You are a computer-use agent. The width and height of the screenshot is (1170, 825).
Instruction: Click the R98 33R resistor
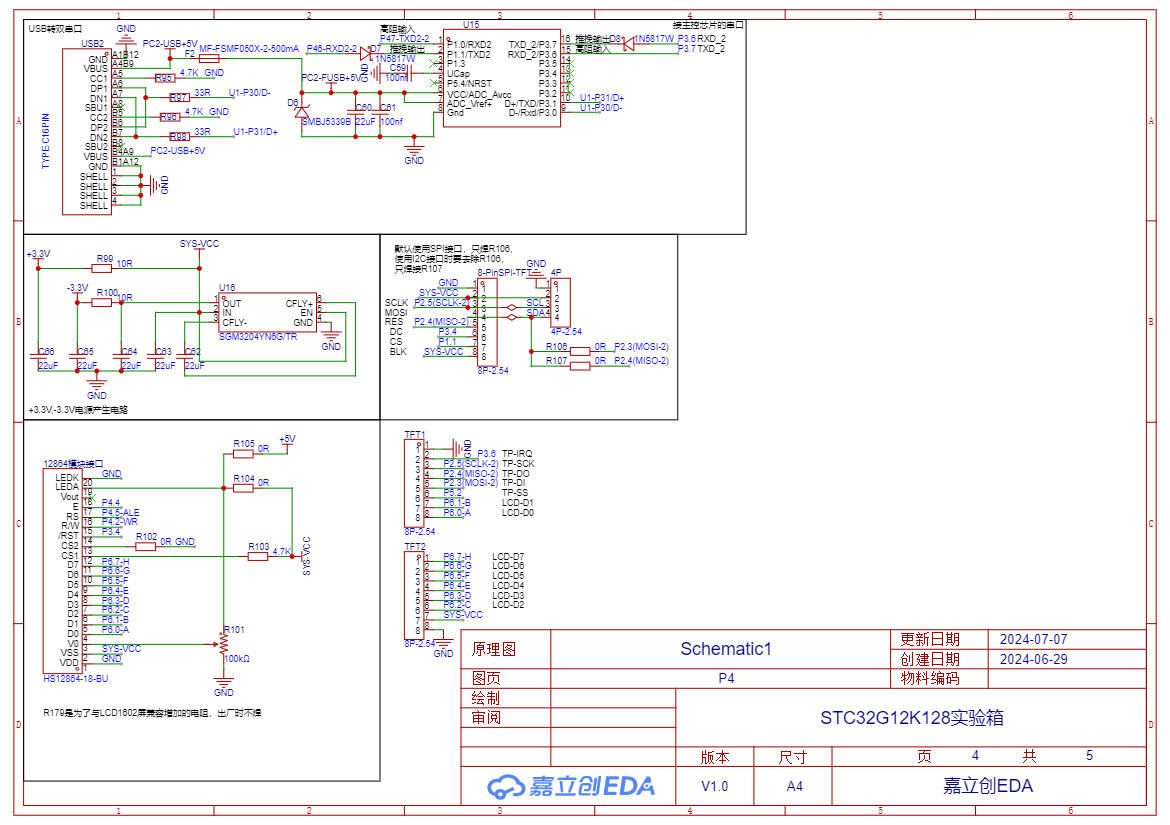[x=179, y=136]
